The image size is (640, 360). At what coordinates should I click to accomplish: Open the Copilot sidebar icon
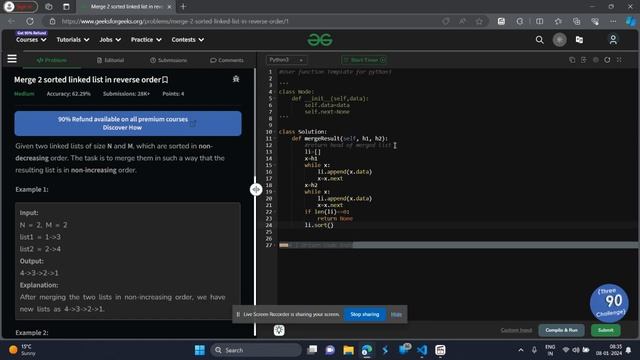[x=631, y=21]
